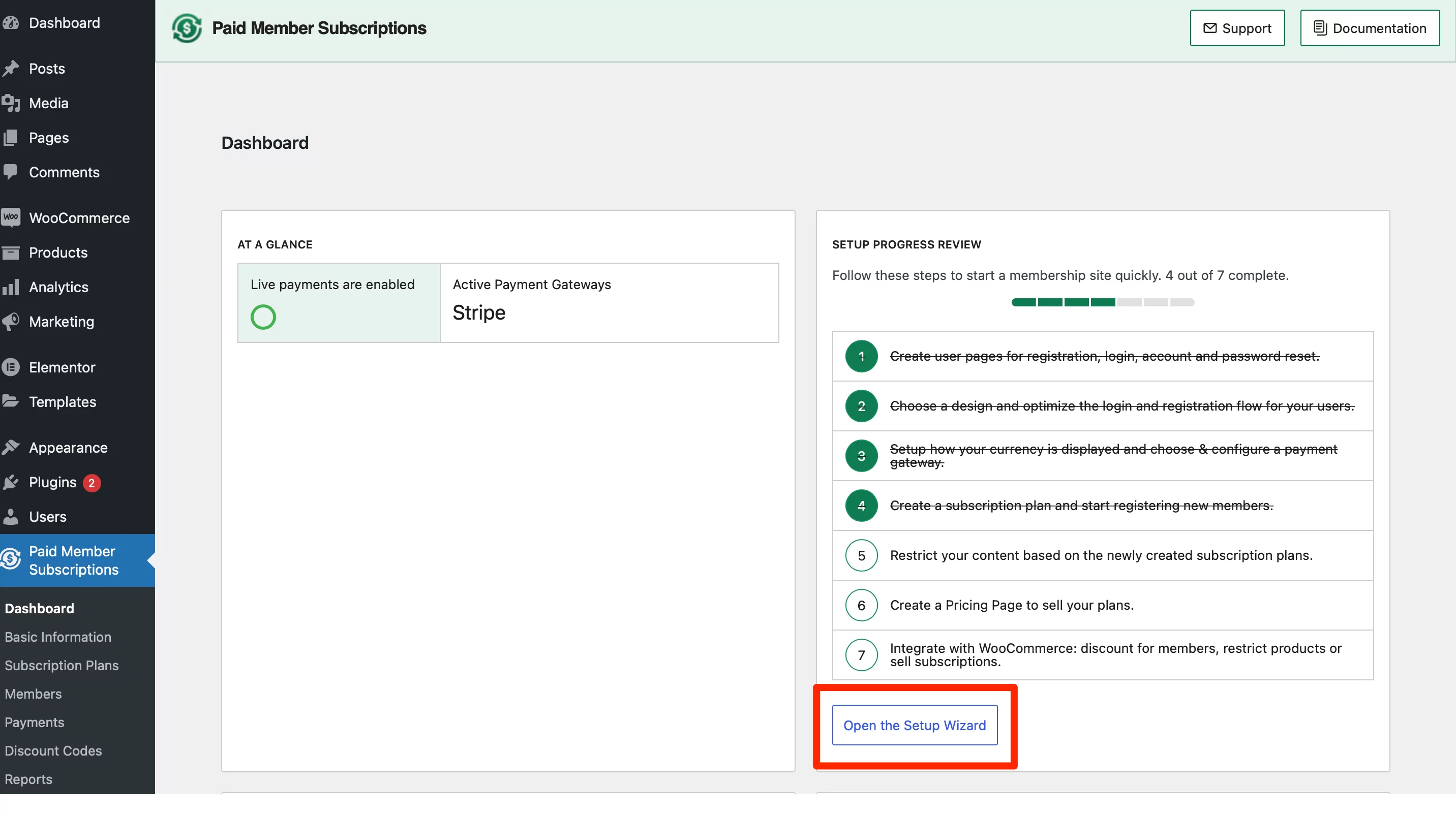Select Discount Codes from sidebar
1456x815 pixels.
(53, 750)
